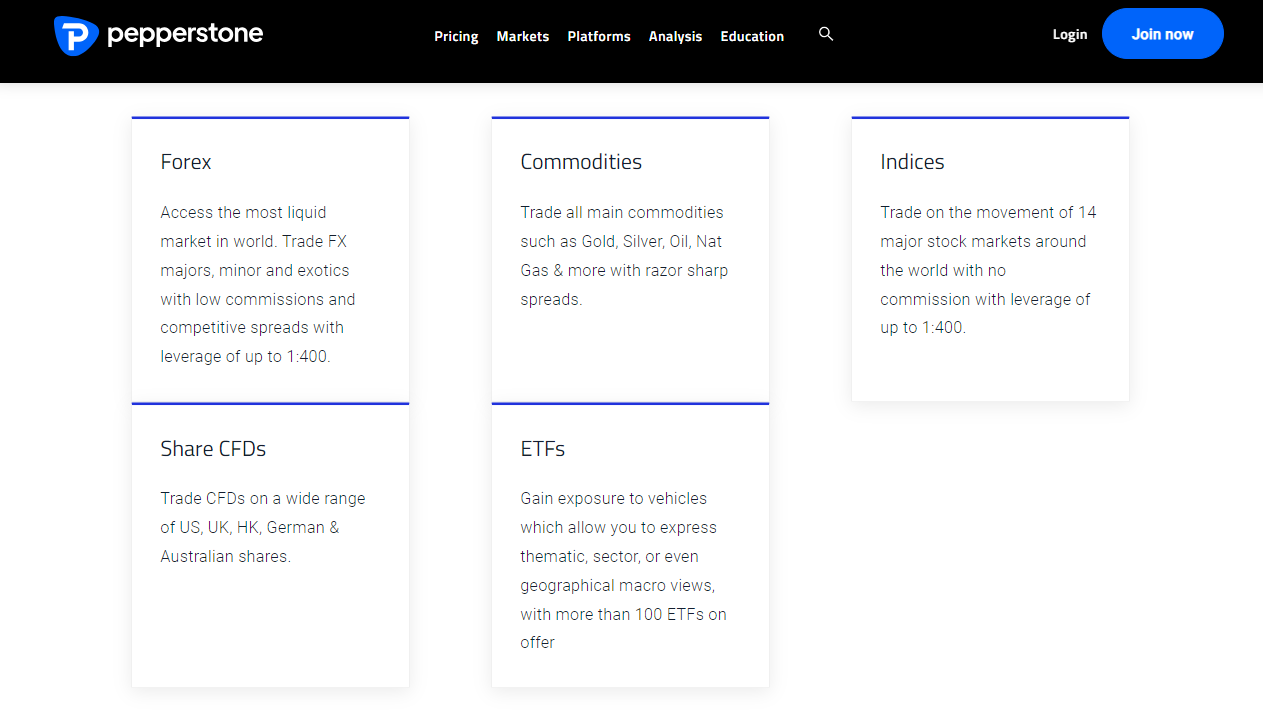Click the Indices heading
This screenshot has height=725, width=1263.
click(912, 161)
